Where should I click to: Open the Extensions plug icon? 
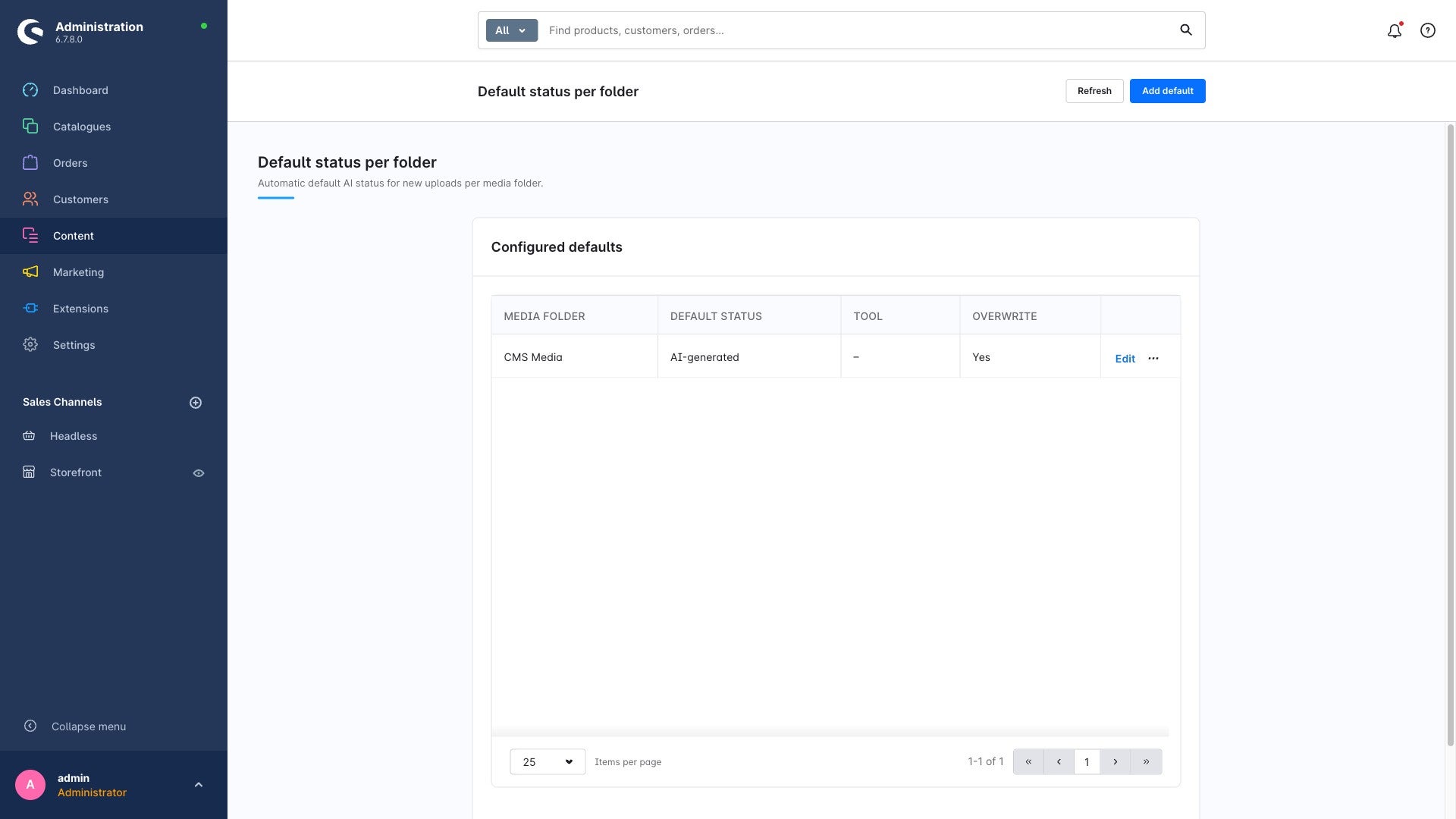point(30,309)
